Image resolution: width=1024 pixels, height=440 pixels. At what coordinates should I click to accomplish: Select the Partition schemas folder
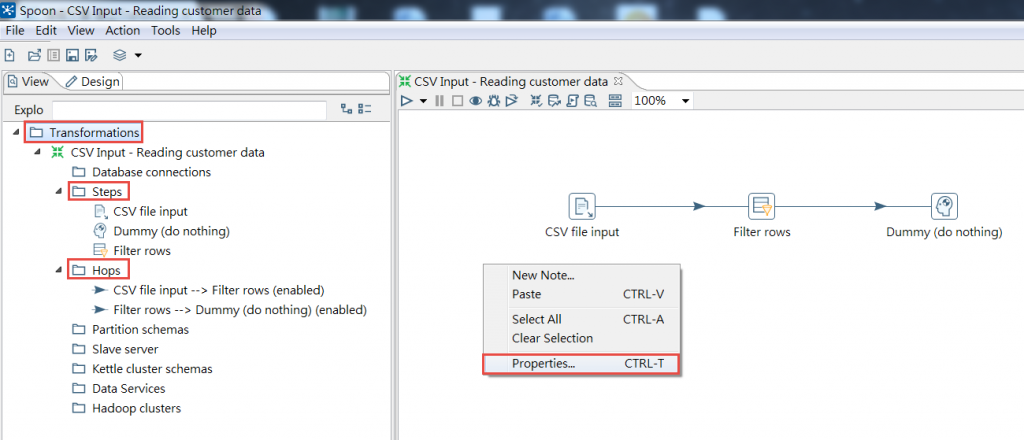[x=131, y=330]
